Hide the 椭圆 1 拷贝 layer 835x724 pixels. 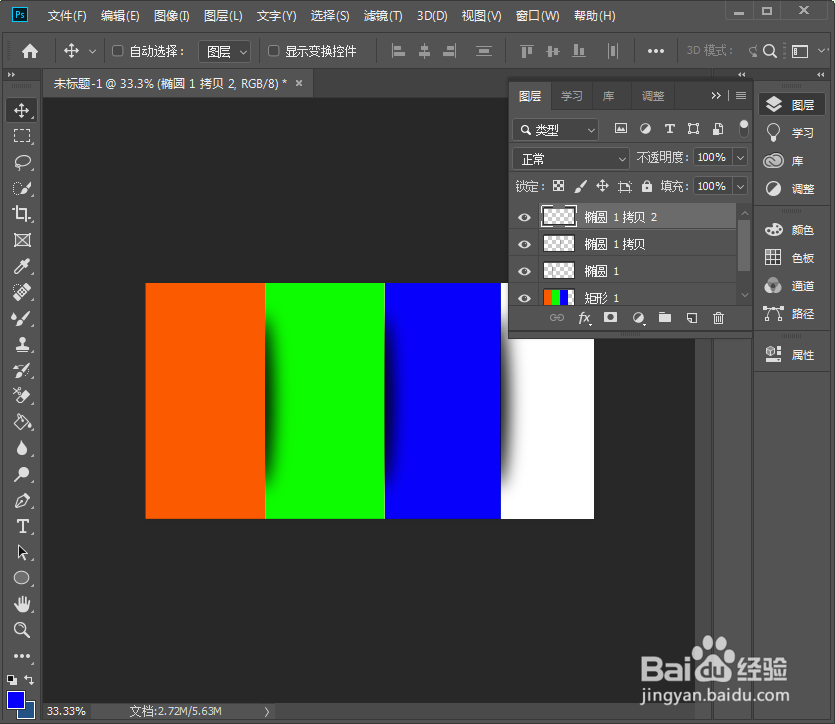point(525,244)
